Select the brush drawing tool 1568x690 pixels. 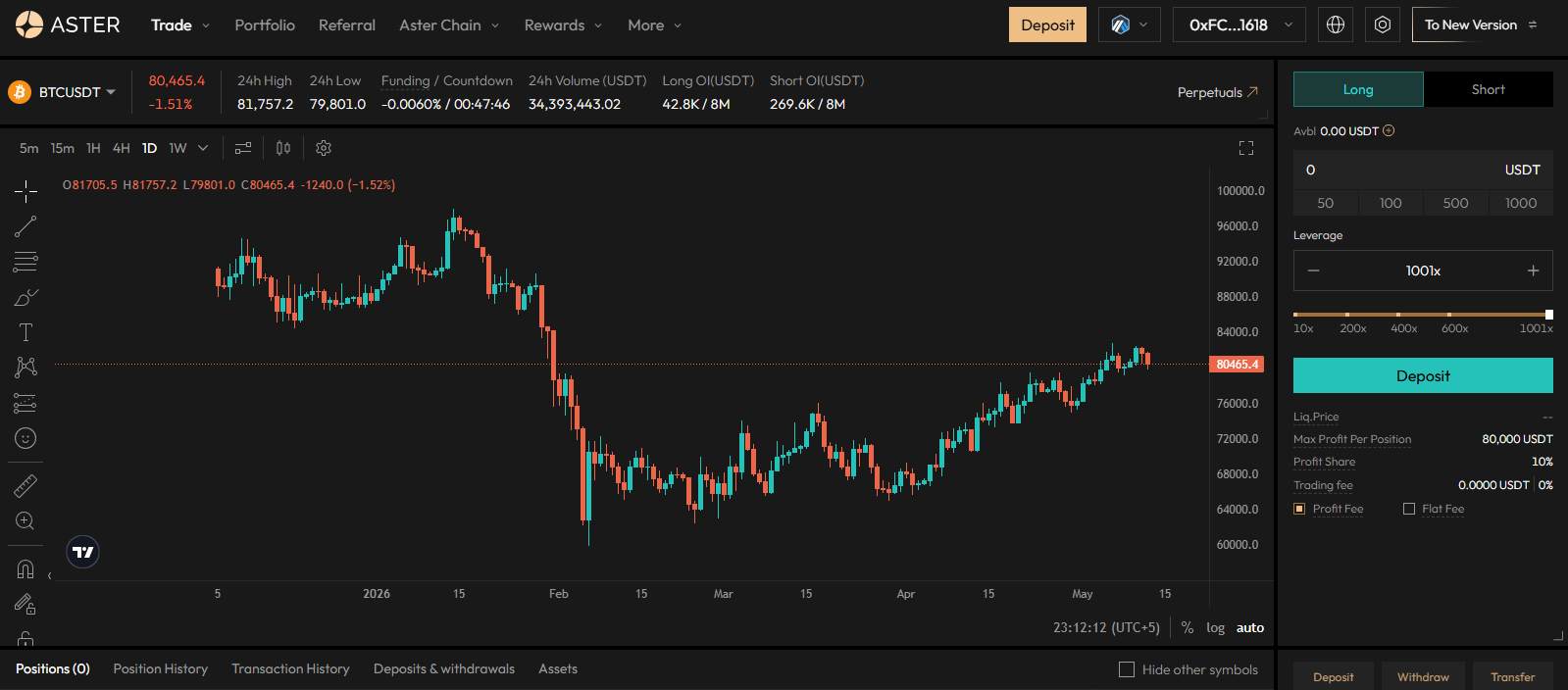25,297
